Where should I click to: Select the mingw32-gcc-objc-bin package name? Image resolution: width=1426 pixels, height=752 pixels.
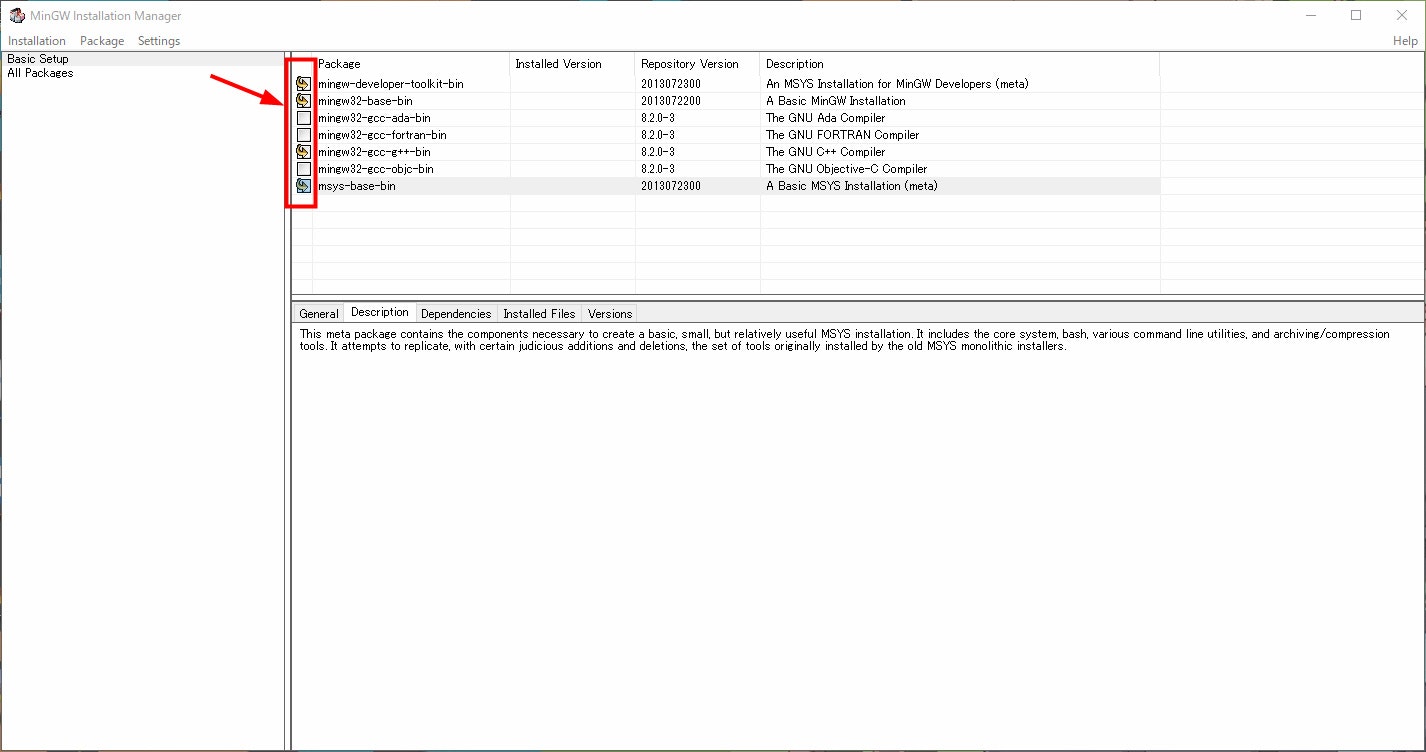pyautogui.click(x=376, y=169)
